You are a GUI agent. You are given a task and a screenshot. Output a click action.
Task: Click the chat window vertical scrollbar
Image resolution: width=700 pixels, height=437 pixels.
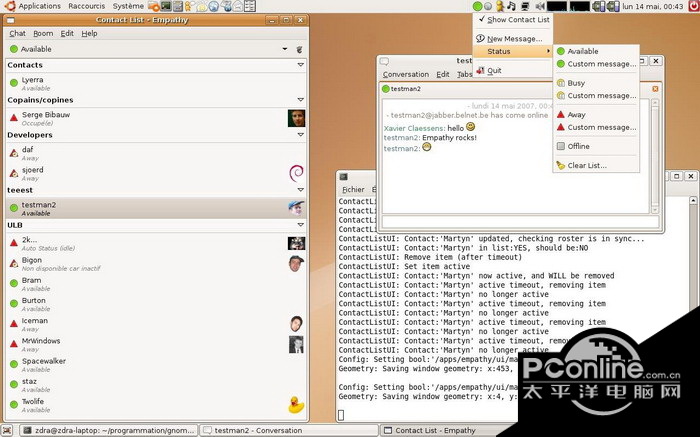pos(655,156)
